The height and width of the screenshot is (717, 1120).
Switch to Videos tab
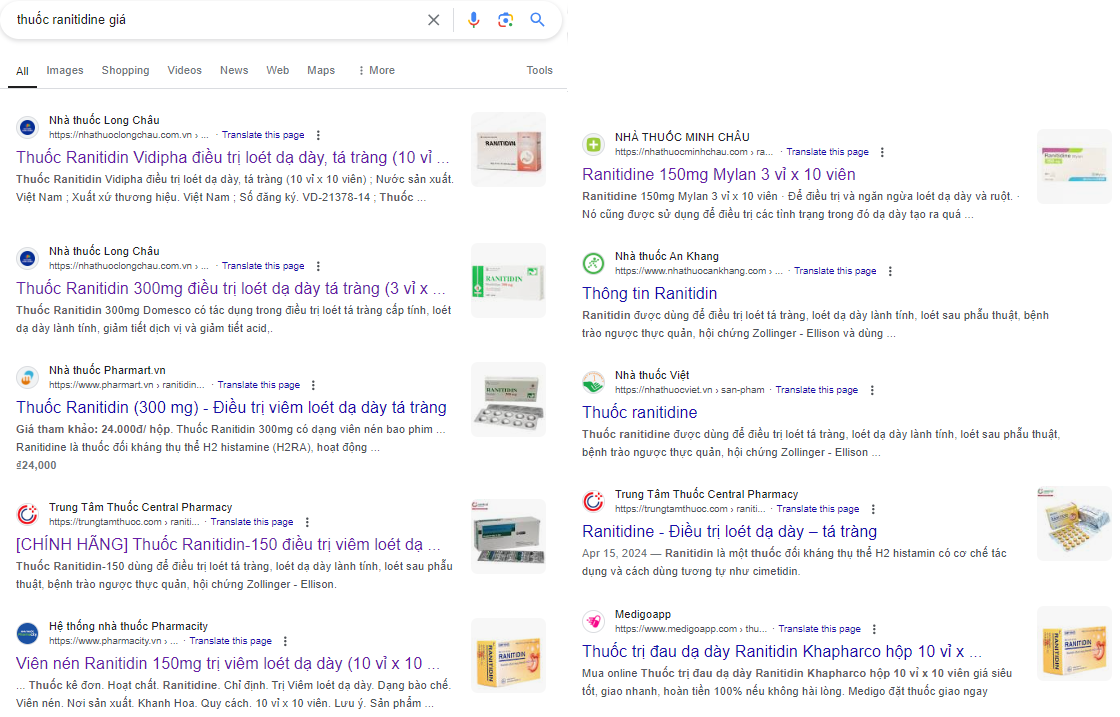point(184,70)
